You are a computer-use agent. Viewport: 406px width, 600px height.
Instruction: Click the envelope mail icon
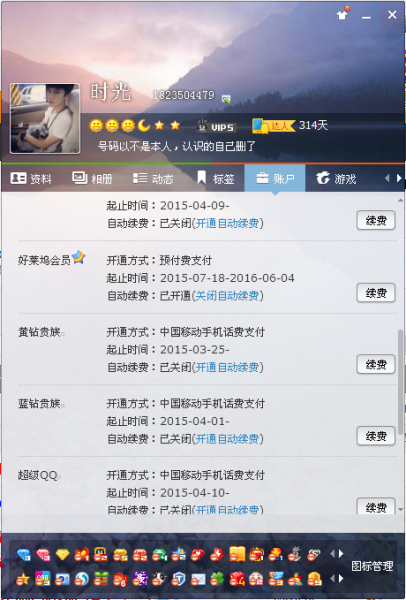198,579
